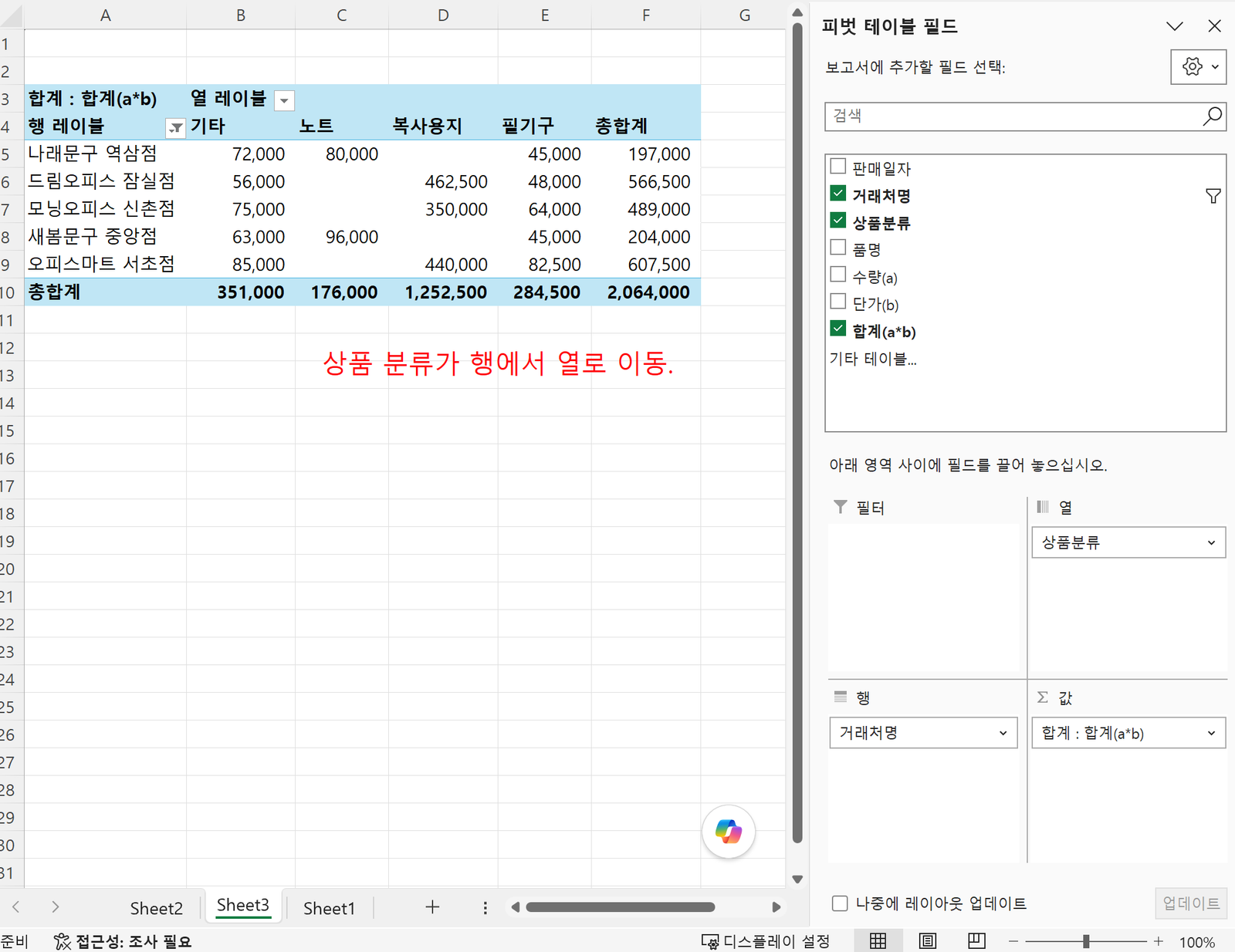Select the Sheet3 tab
The height and width of the screenshot is (952, 1235).
[243, 906]
